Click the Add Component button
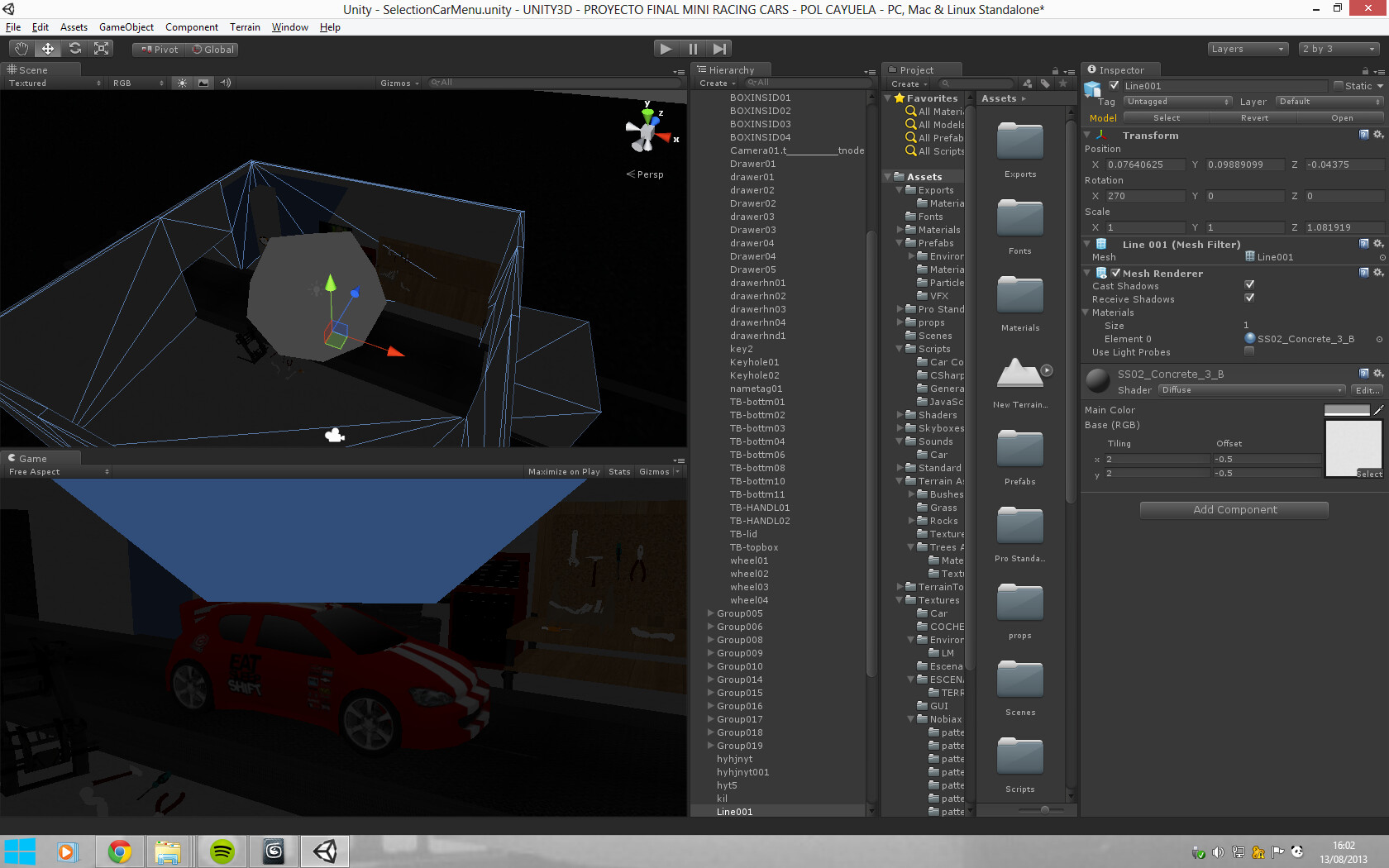The height and width of the screenshot is (868, 1389). [x=1234, y=509]
